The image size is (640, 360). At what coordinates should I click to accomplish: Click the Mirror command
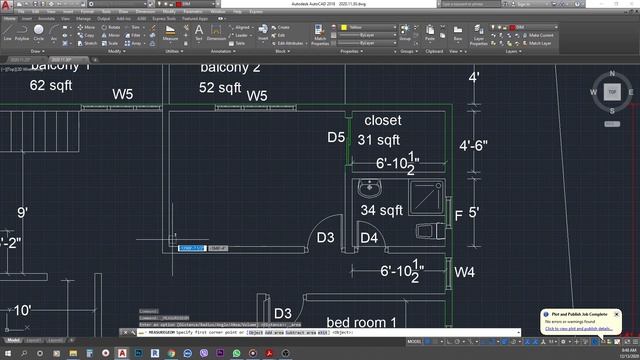111,36
